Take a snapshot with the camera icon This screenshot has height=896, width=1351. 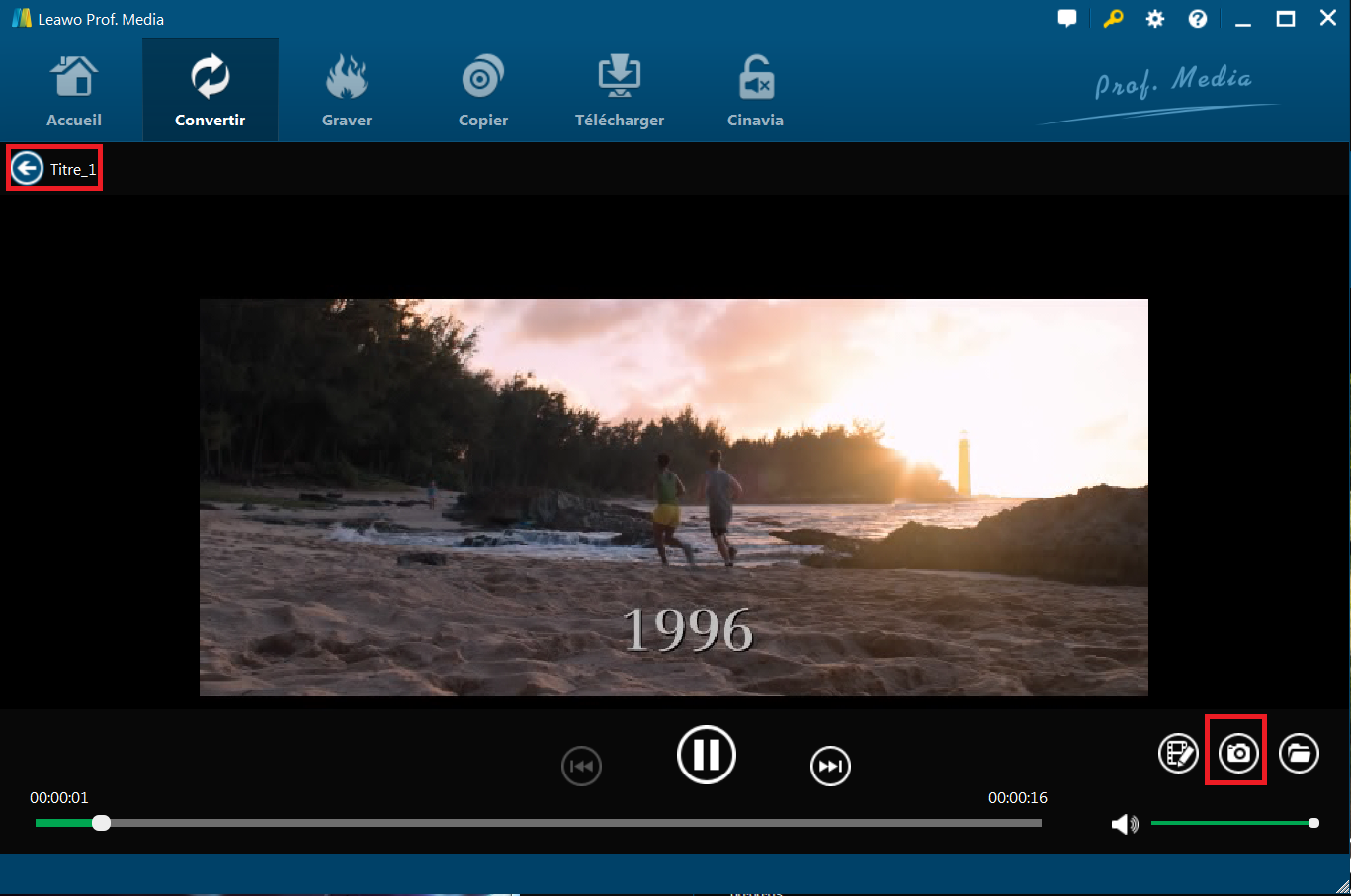point(1237,754)
